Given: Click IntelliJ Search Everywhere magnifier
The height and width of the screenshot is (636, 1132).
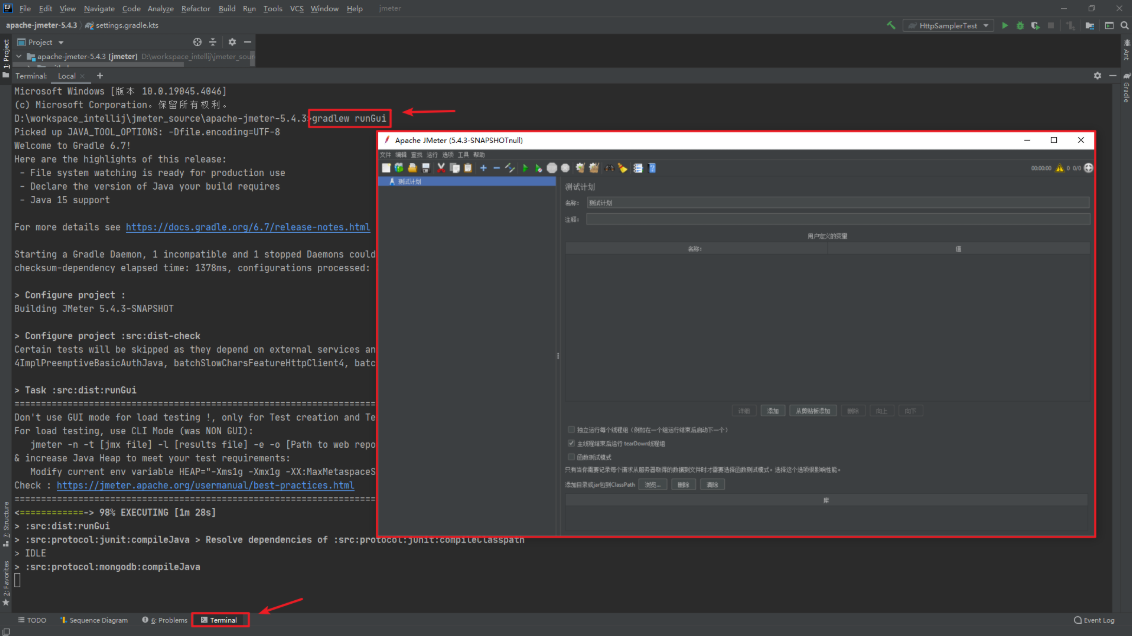Looking at the screenshot, I should [x=1125, y=25].
